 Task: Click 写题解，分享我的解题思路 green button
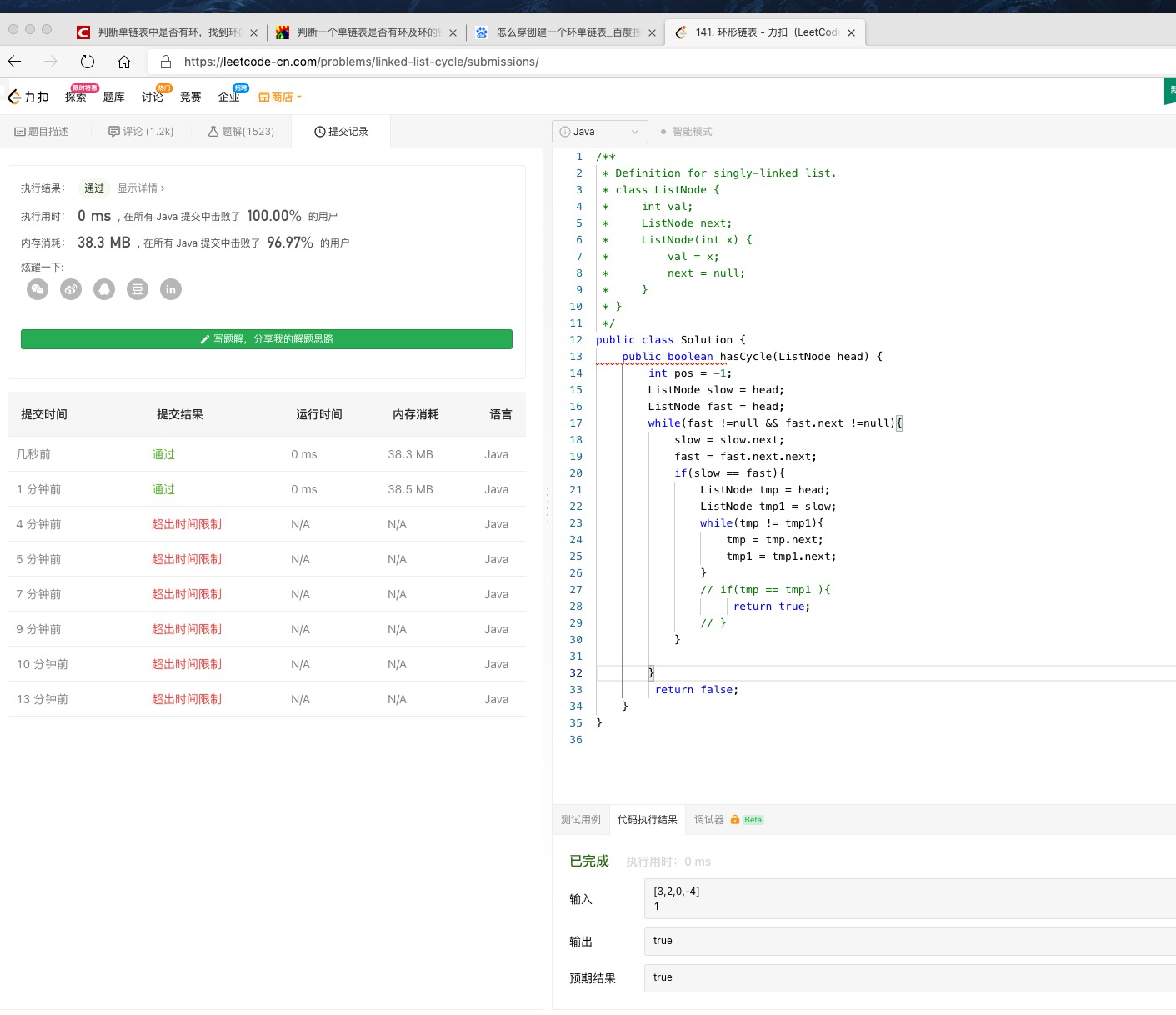coord(267,339)
